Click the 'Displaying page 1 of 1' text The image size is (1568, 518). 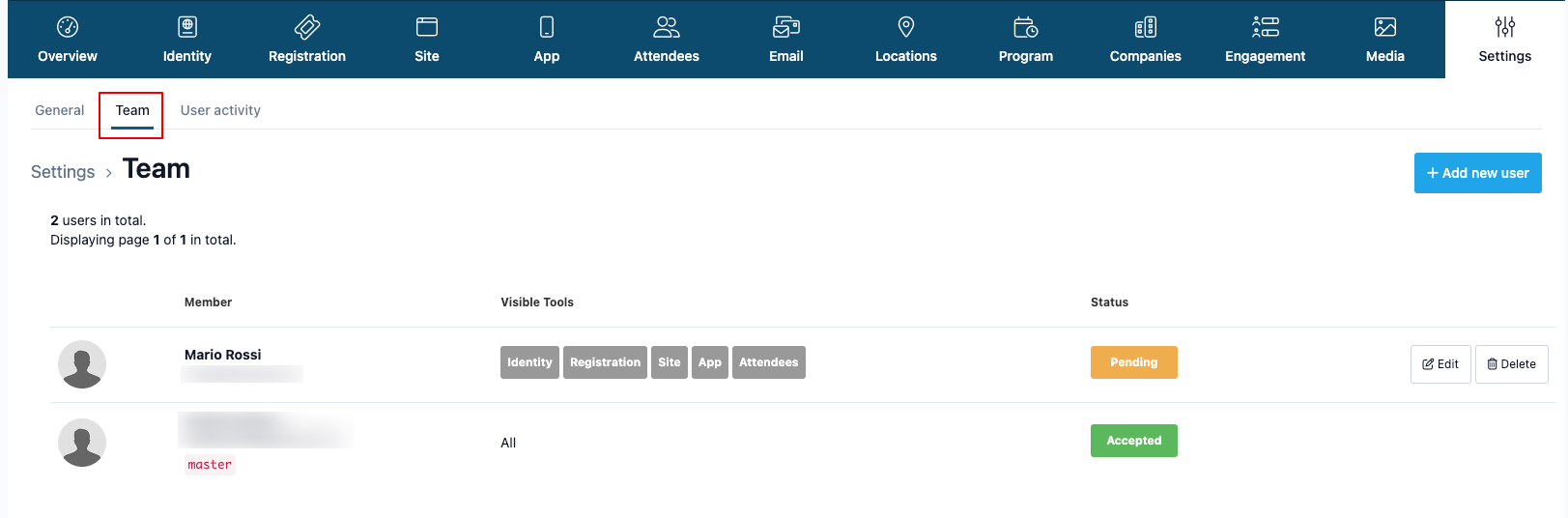143,240
